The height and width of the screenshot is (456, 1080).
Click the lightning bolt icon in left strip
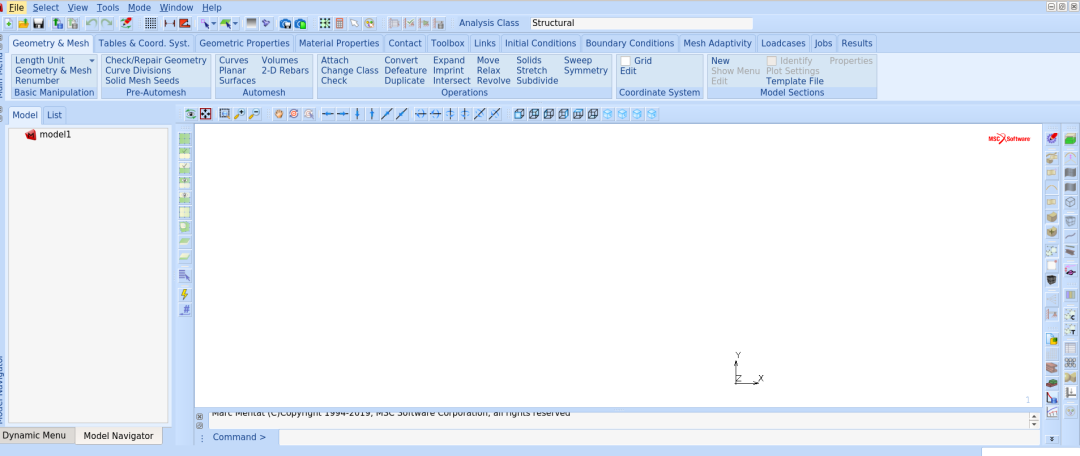pos(185,295)
